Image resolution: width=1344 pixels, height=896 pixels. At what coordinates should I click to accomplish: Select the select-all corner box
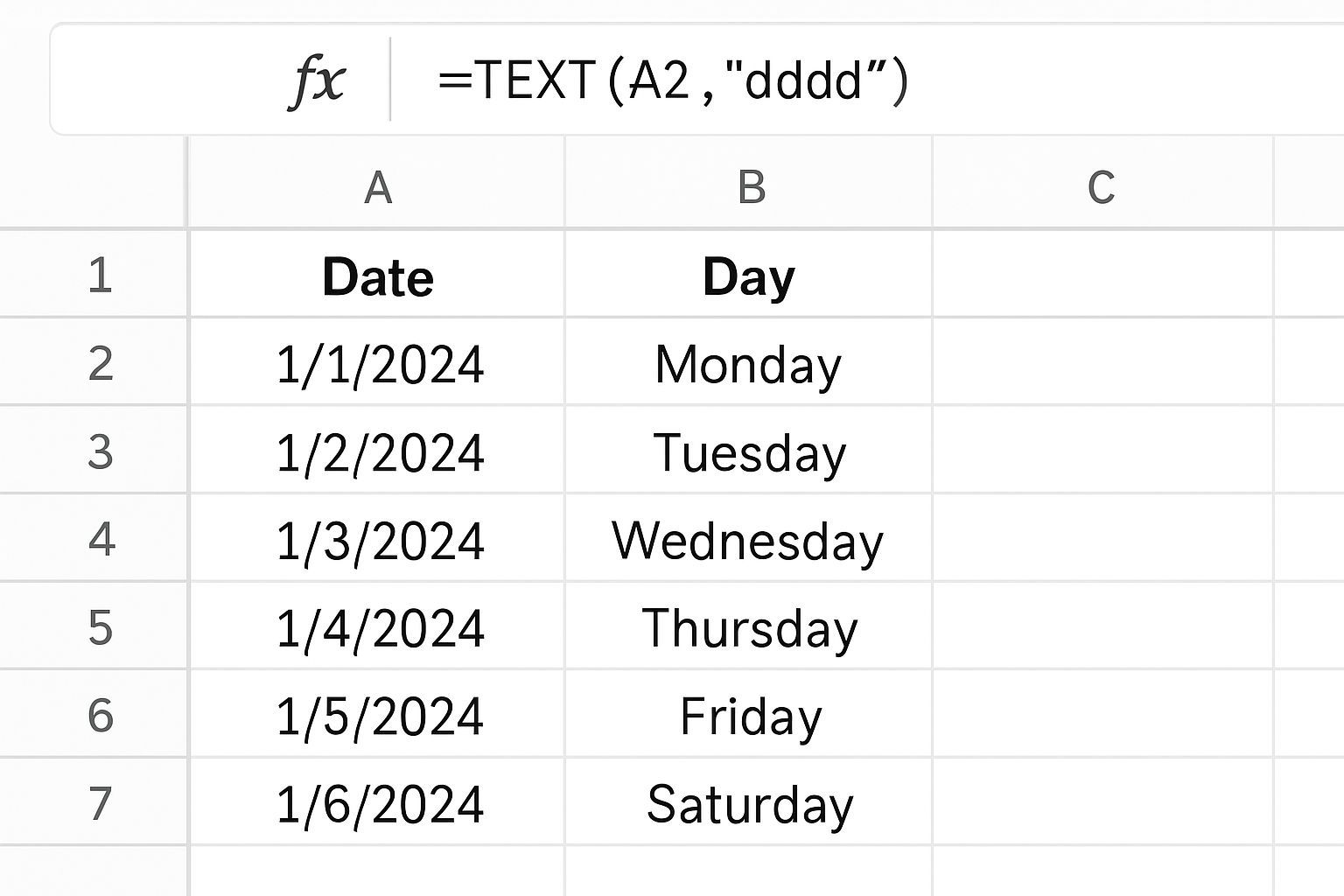pos(93,184)
